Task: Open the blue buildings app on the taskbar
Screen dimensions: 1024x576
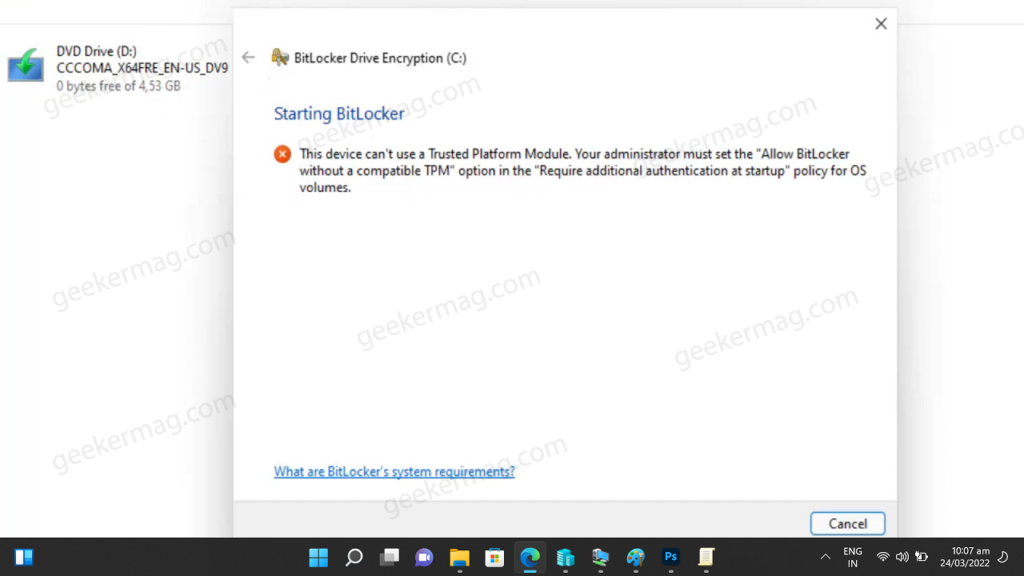Action: click(x=566, y=557)
